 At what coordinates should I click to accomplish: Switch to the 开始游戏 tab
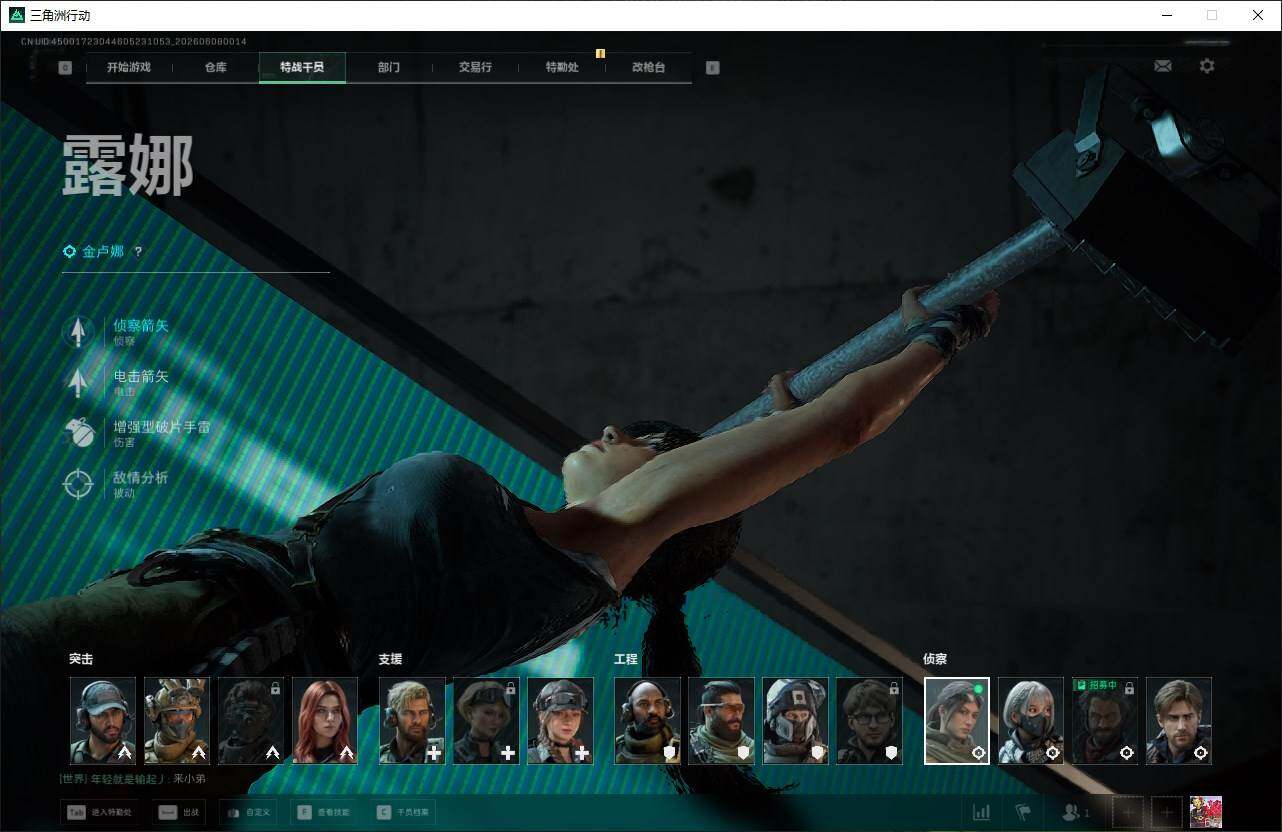129,68
